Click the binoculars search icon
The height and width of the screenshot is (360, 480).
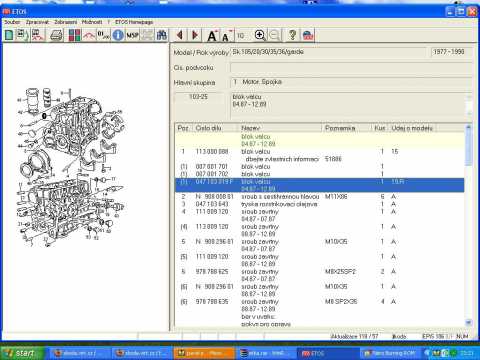[162, 35]
